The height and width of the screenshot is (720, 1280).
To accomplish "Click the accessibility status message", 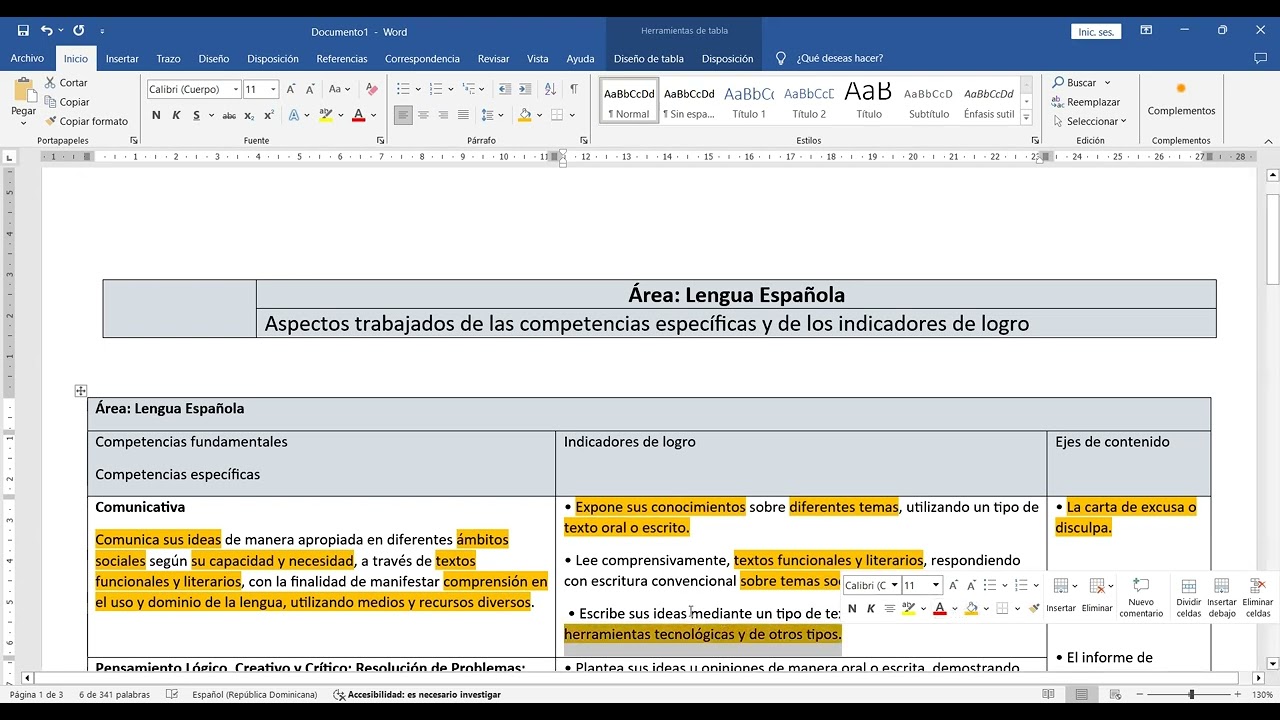I will pyautogui.click(x=417, y=694).
